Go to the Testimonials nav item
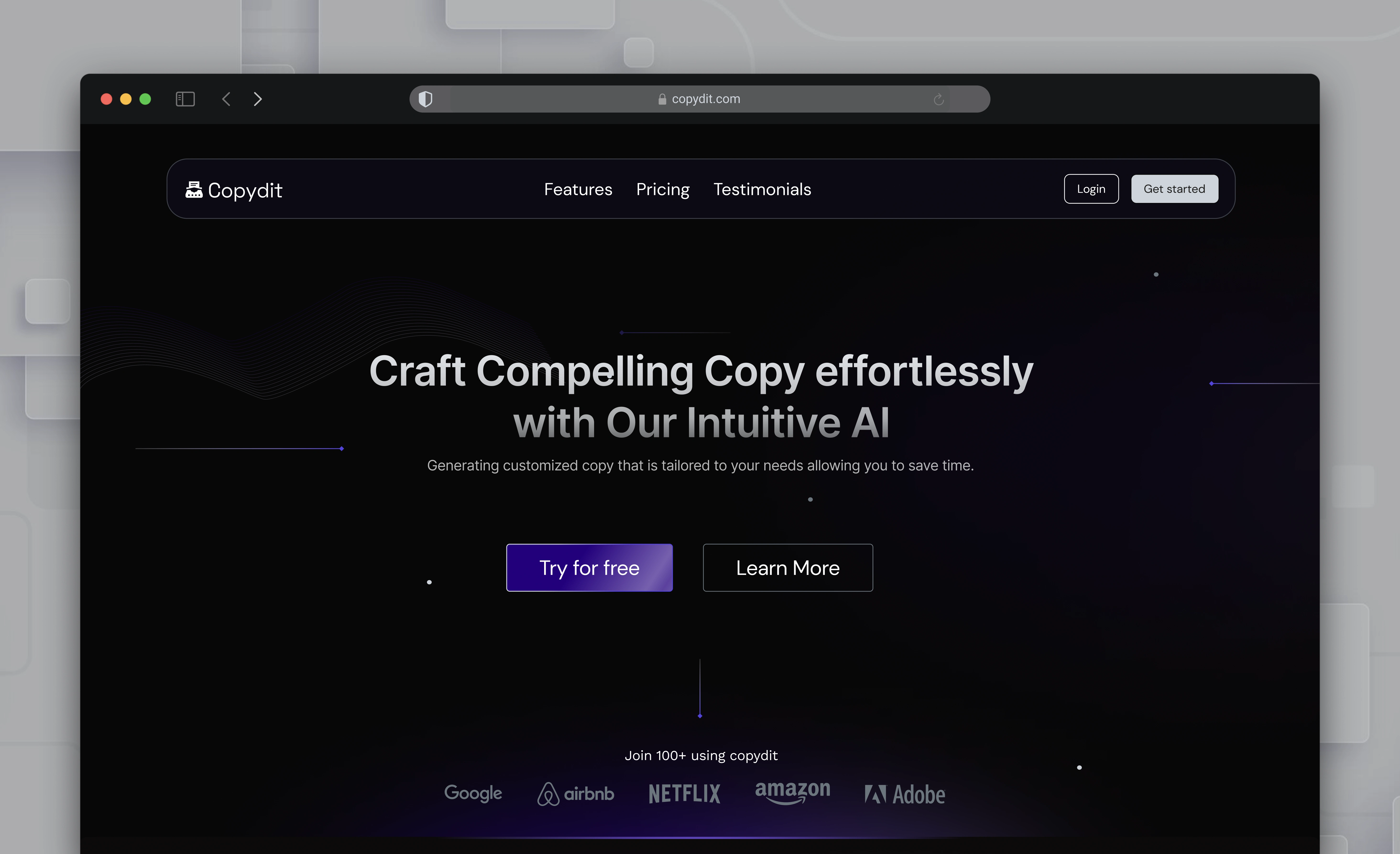The width and height of the screenshot is (1400, 854). coord(762,189)
